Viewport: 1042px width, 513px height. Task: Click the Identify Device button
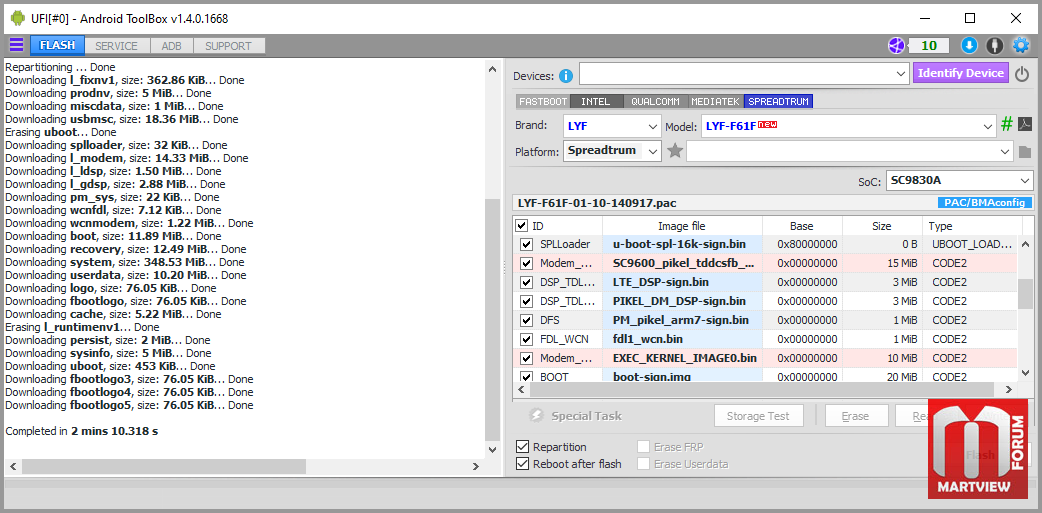[961, 73]
